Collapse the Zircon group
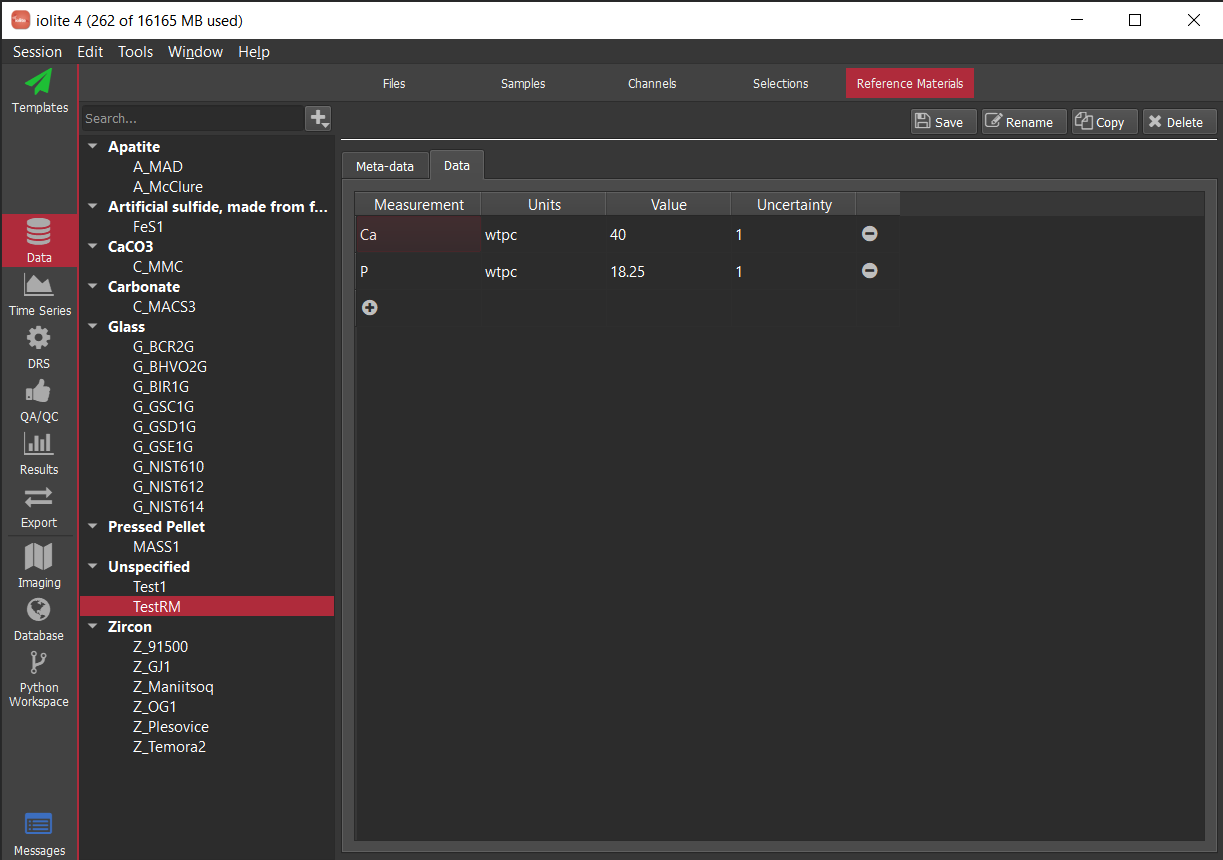 [93, 627]
